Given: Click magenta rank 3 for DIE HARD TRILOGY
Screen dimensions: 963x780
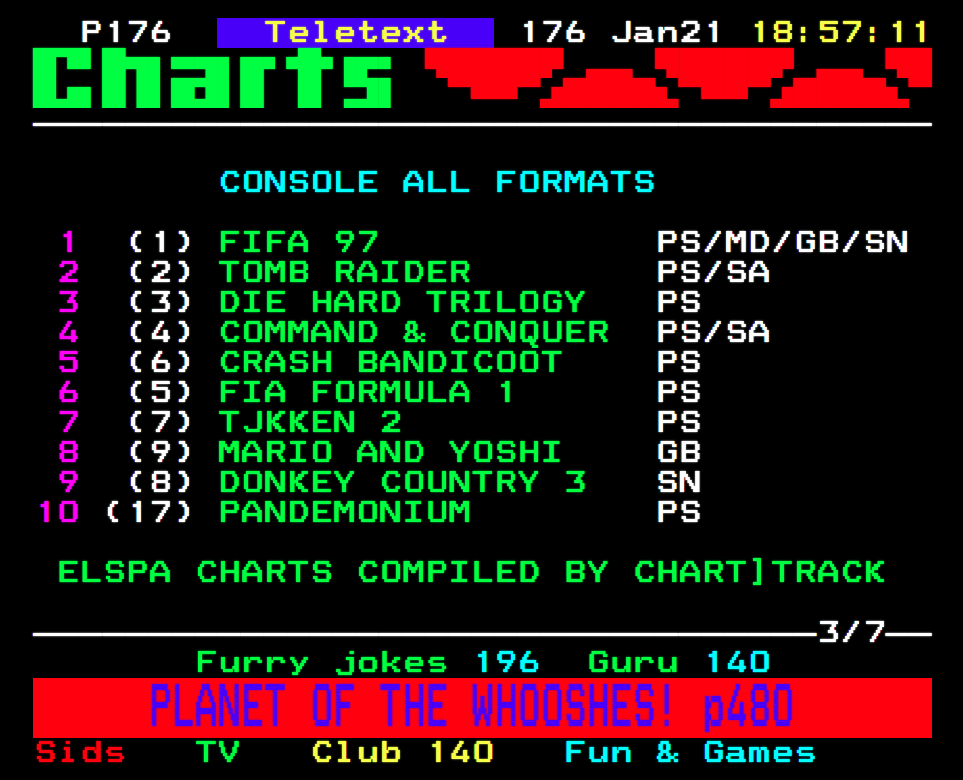Looking at the screenshot, I should (69, 302).
